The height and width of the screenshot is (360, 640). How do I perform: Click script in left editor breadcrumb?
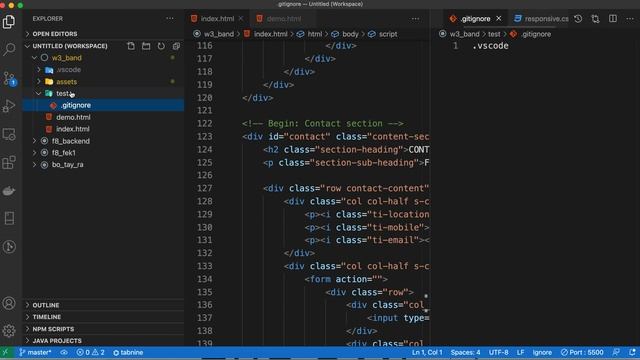coord(388,34)
